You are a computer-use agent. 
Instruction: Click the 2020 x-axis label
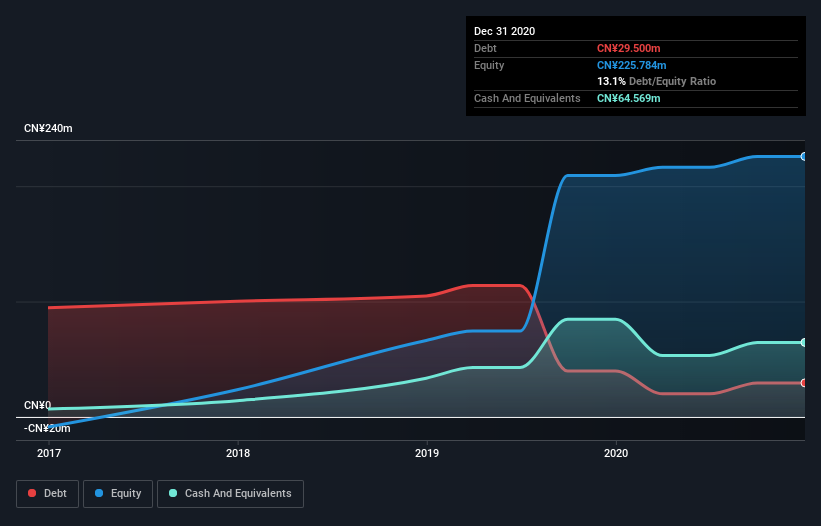pyautogui.click(x=616, y=453)
